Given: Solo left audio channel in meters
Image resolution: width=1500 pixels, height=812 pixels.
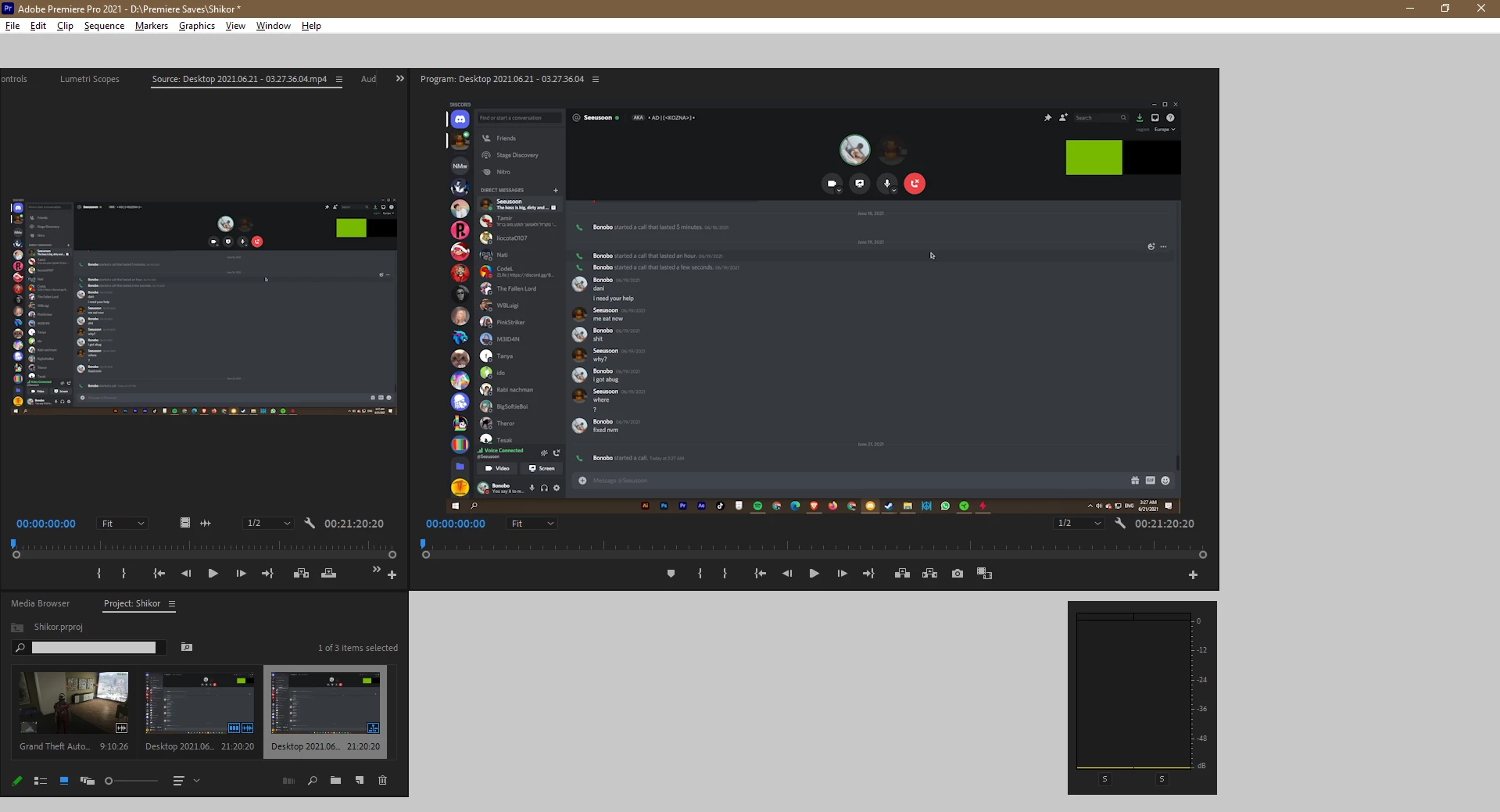Looking at the screenshot, I should click(x=1104, y=779).
